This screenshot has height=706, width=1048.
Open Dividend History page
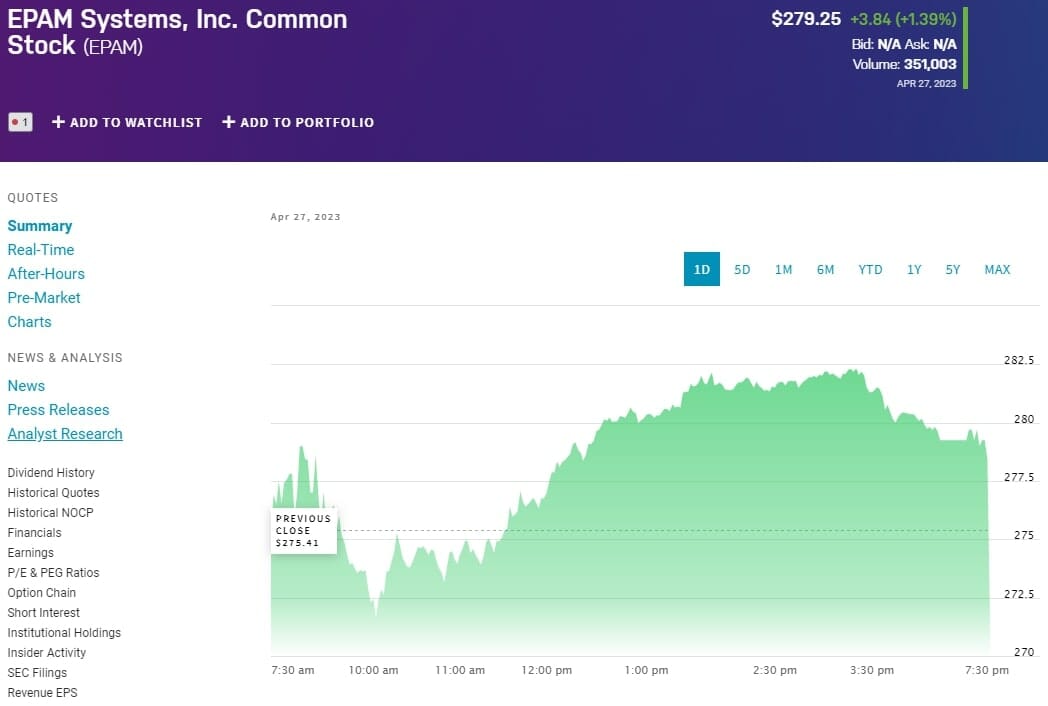(51, 473)
